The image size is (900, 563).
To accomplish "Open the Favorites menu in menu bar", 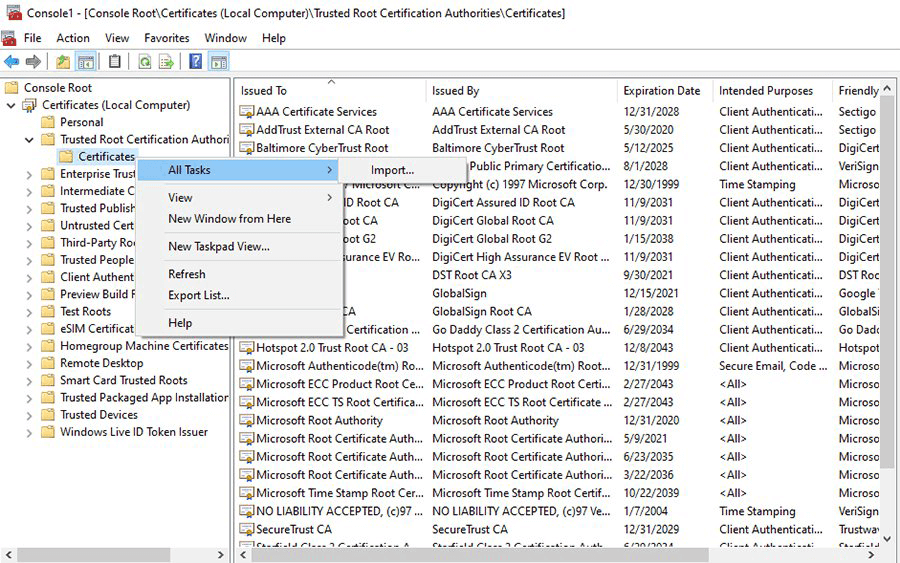I will point(166,38).
